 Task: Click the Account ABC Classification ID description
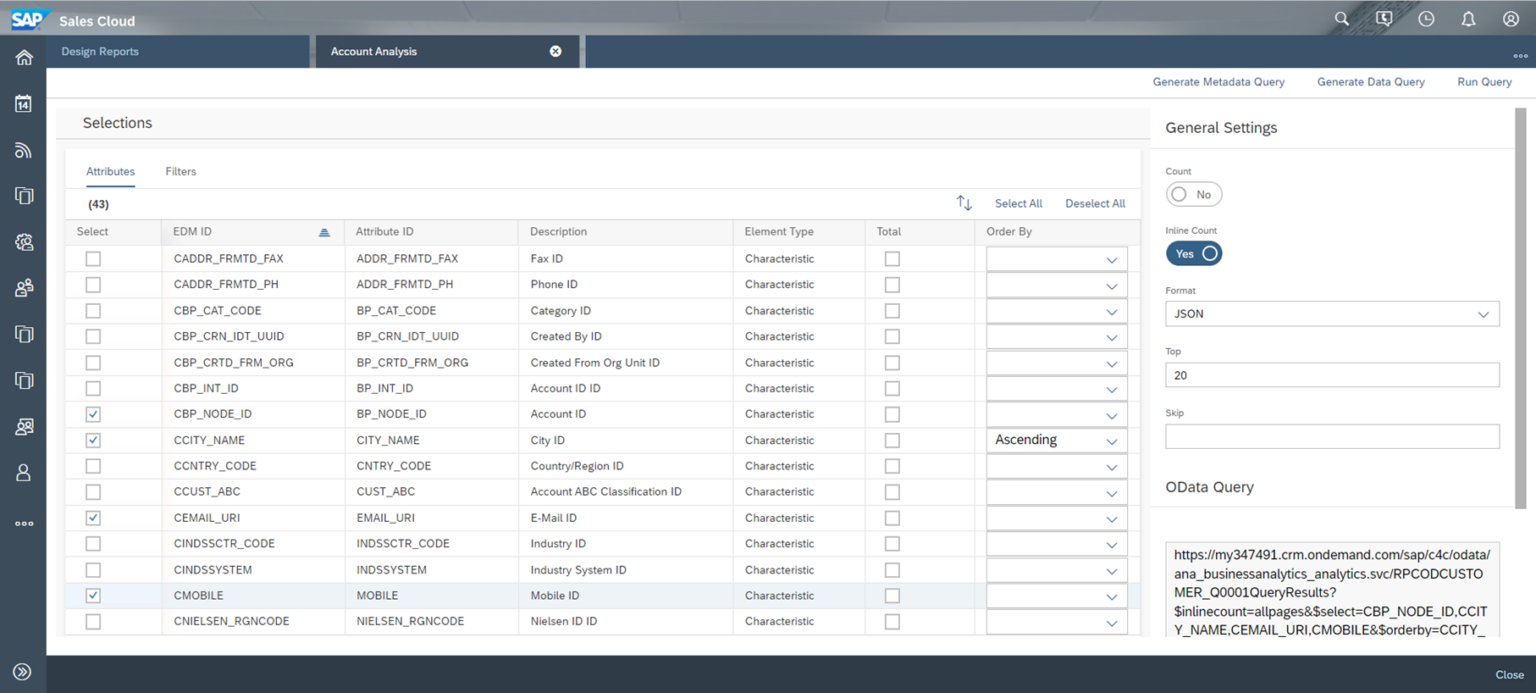(606, 492)
